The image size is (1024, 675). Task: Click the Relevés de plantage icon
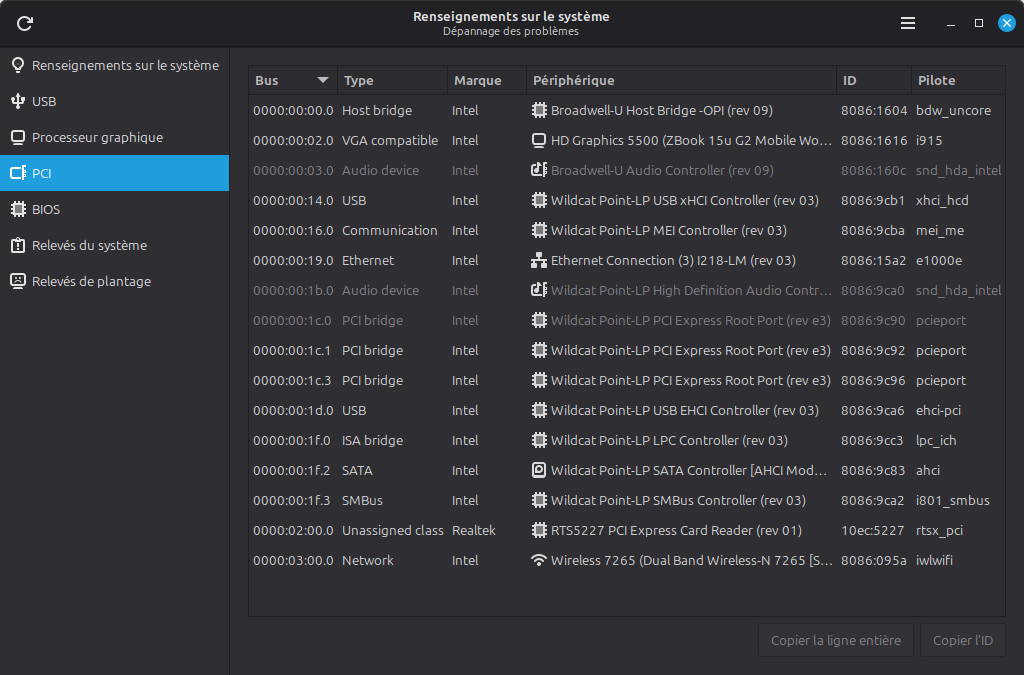pyautogui.click(x=19, y=281)
